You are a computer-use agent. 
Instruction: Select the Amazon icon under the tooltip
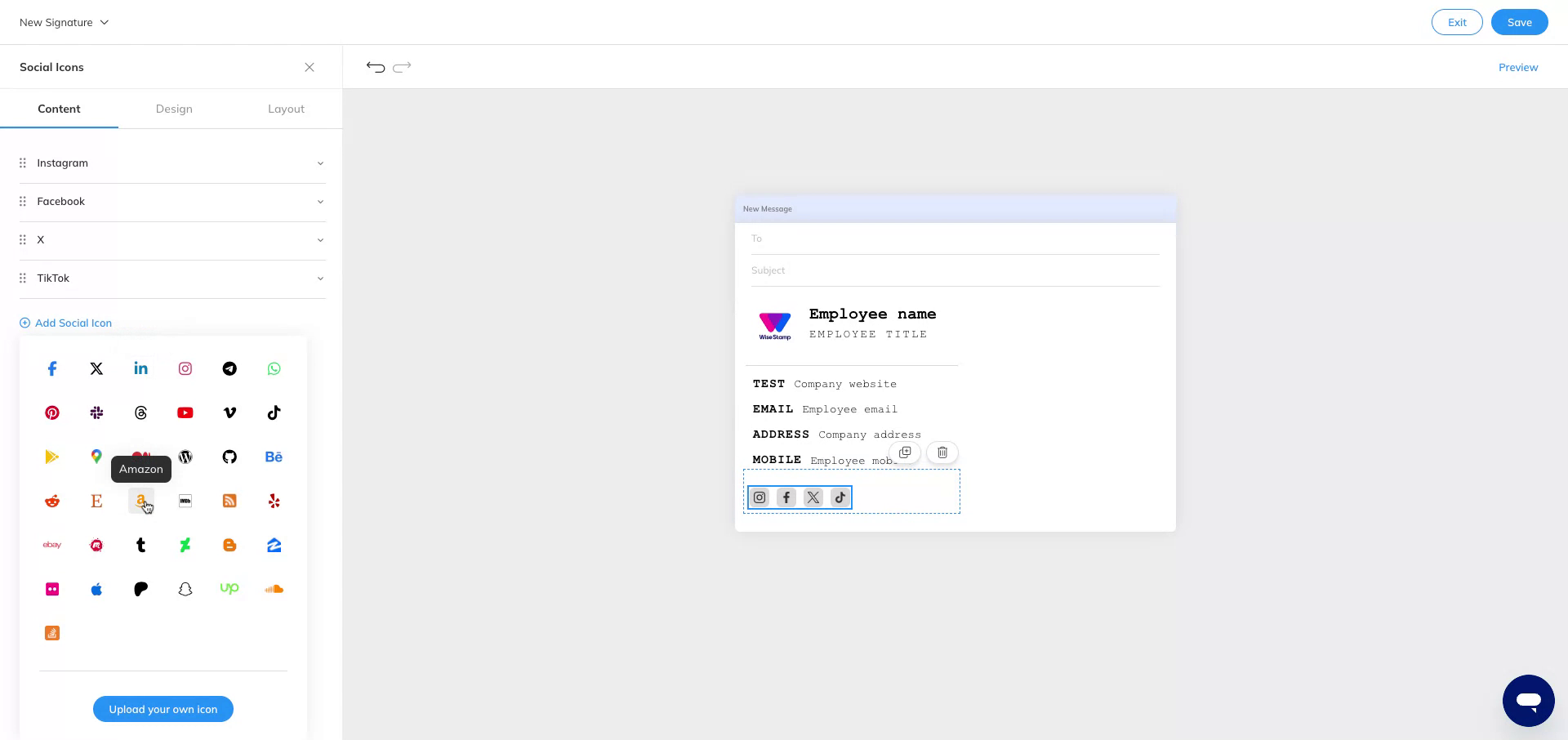click(140, 501)
